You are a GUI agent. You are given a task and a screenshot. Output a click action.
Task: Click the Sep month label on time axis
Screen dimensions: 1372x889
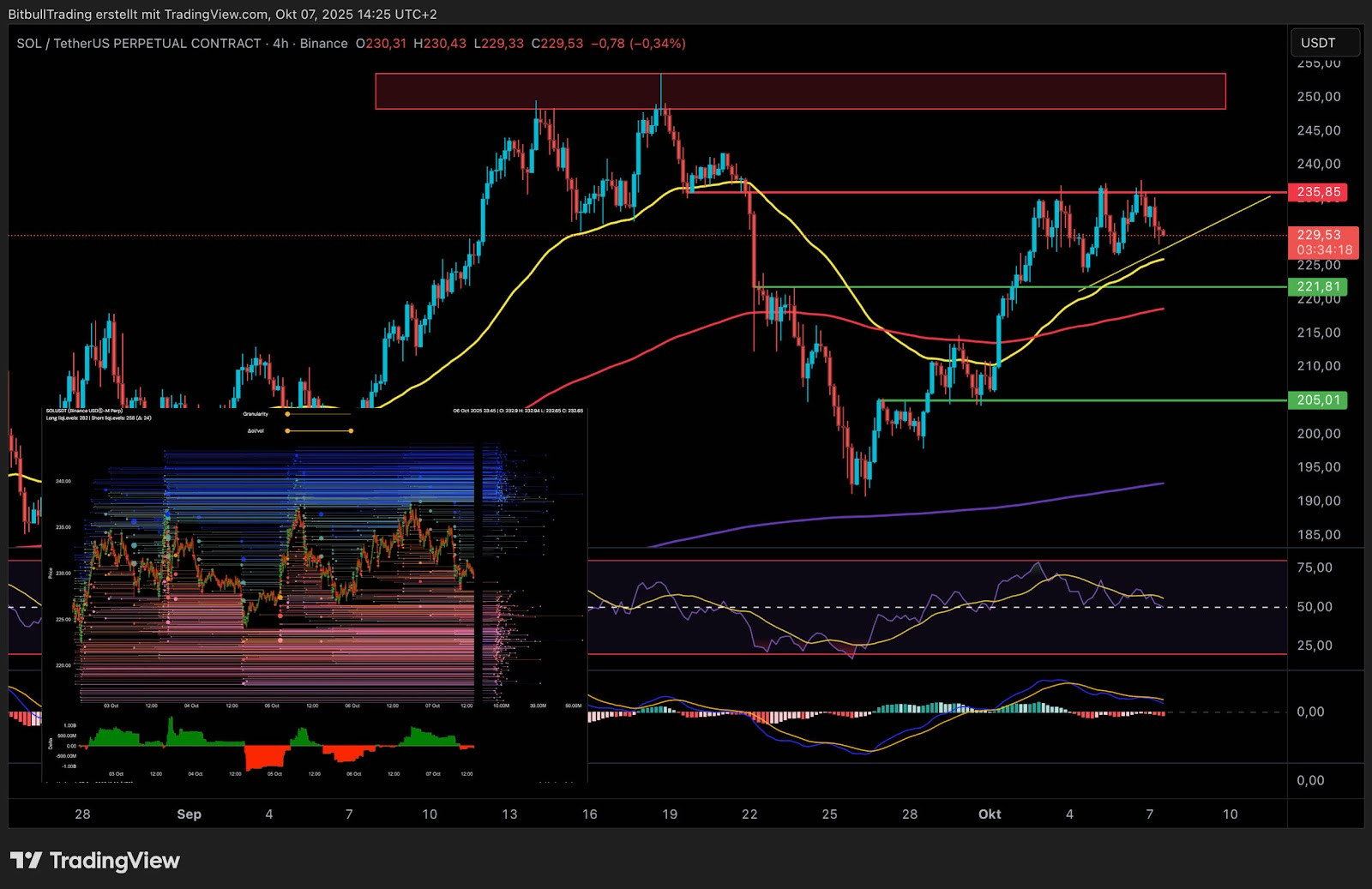coord(189,814)
